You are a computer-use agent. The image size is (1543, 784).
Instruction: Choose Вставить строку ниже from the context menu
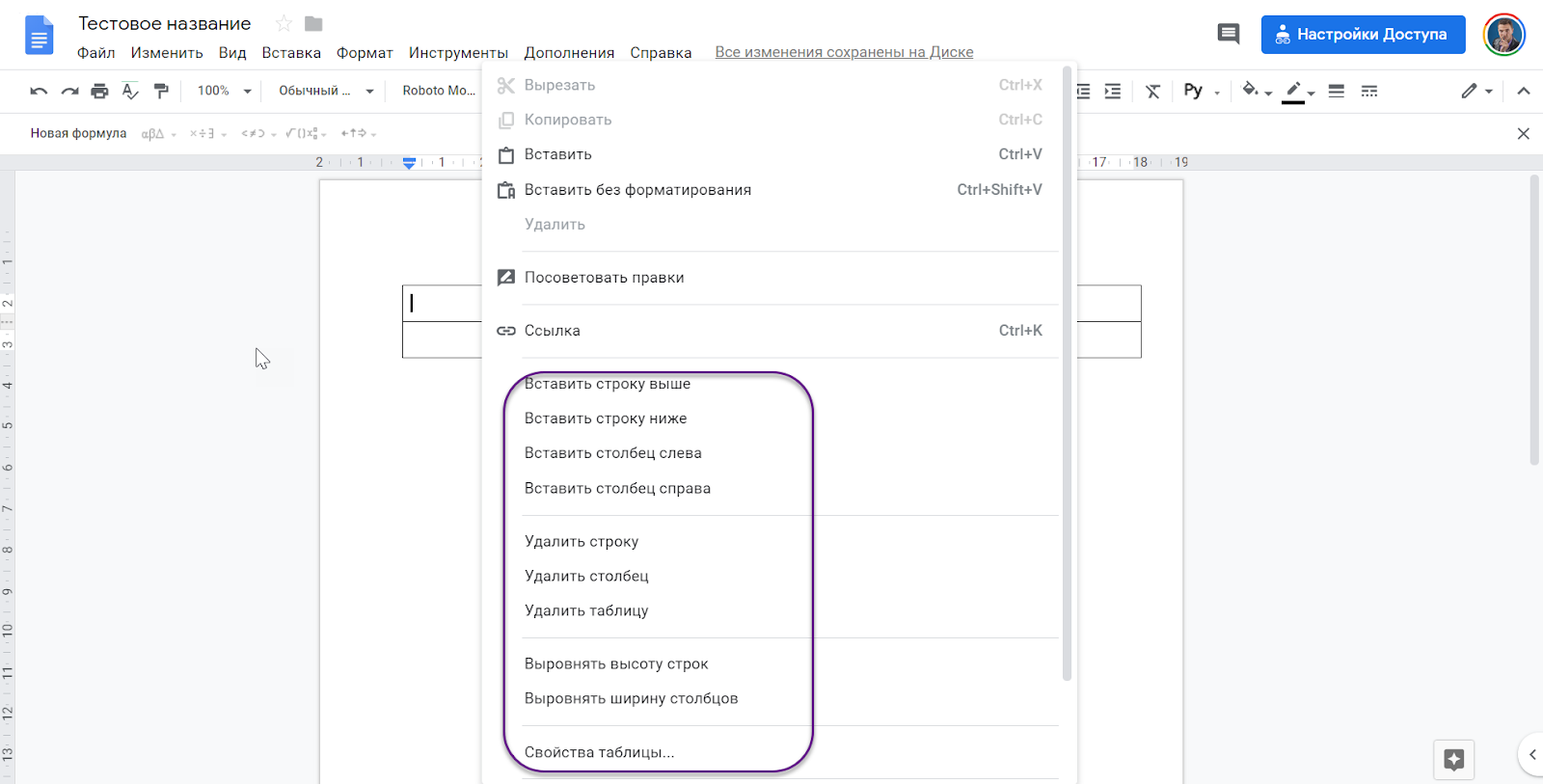[x=606, y=419]
